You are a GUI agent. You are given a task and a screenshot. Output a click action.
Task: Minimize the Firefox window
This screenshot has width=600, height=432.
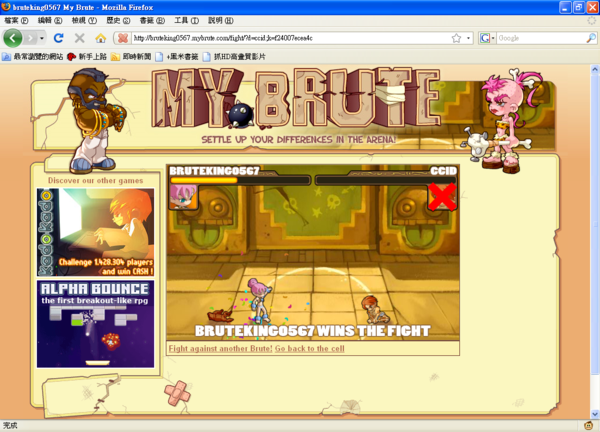[x=566, y=7]
